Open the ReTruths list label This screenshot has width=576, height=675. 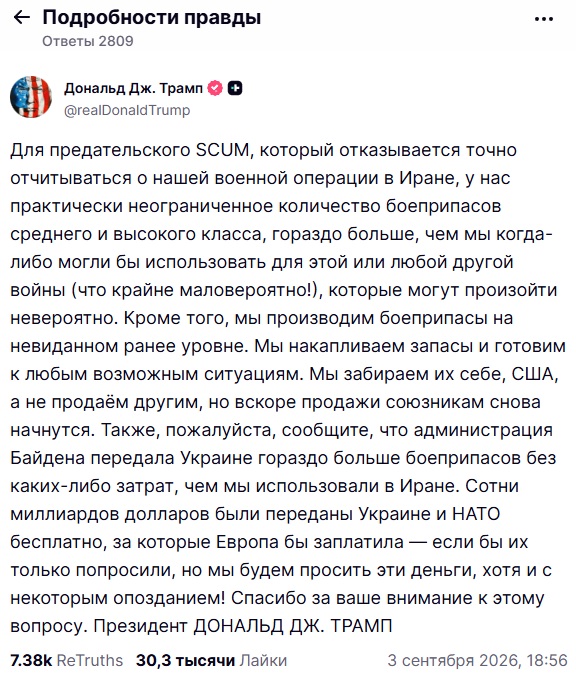90,660
